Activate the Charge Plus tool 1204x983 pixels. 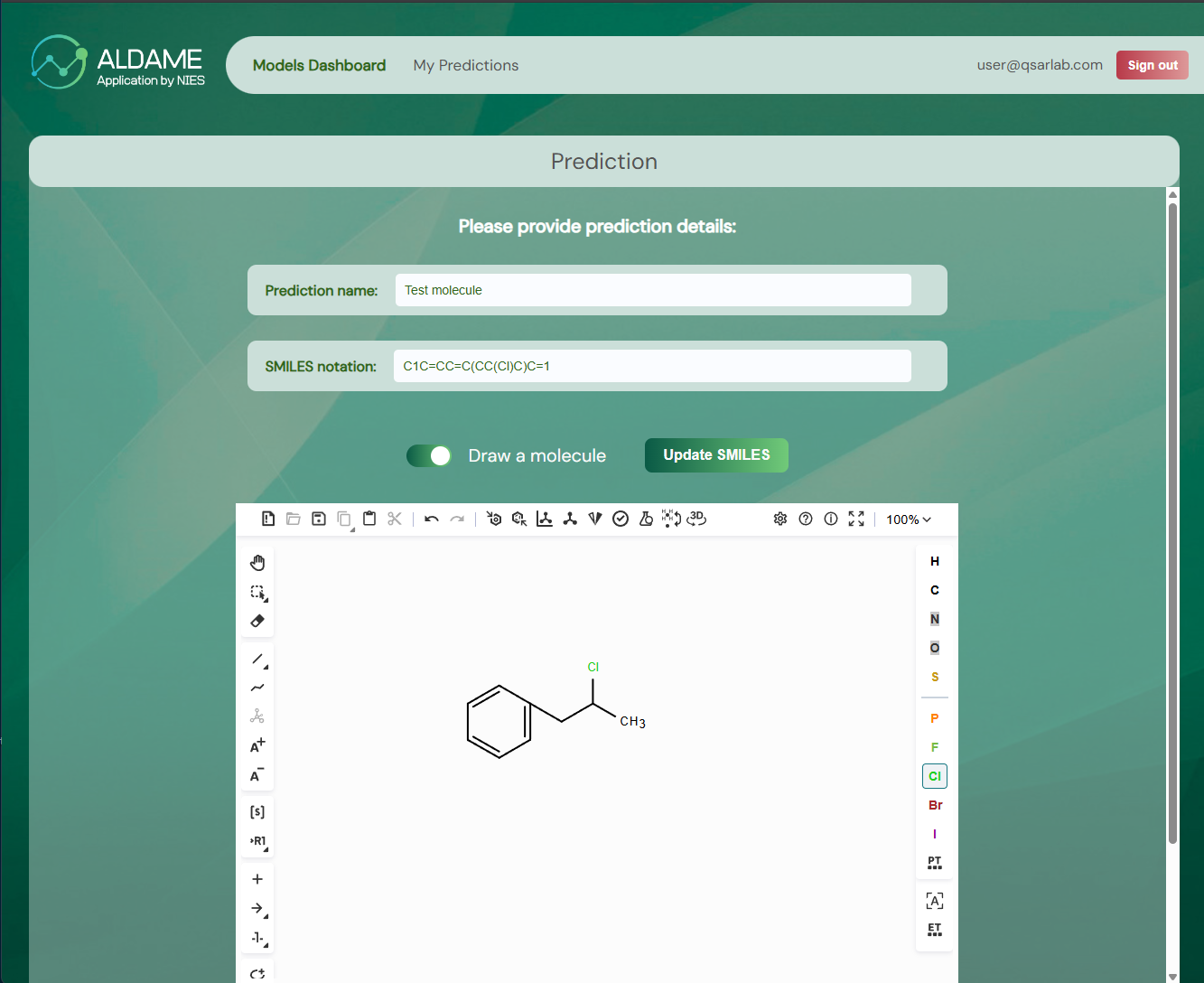257,745
